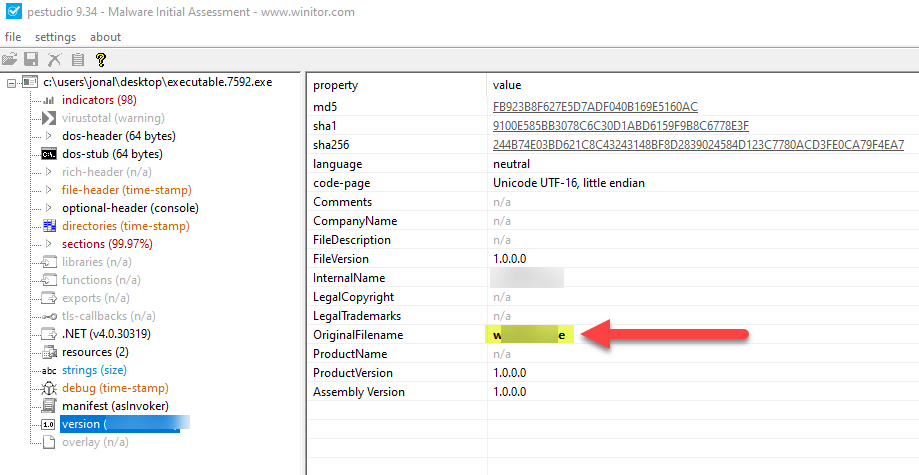Expand the sections tree arrow
The image size is (919, 475).
click(x=49, y=244)
